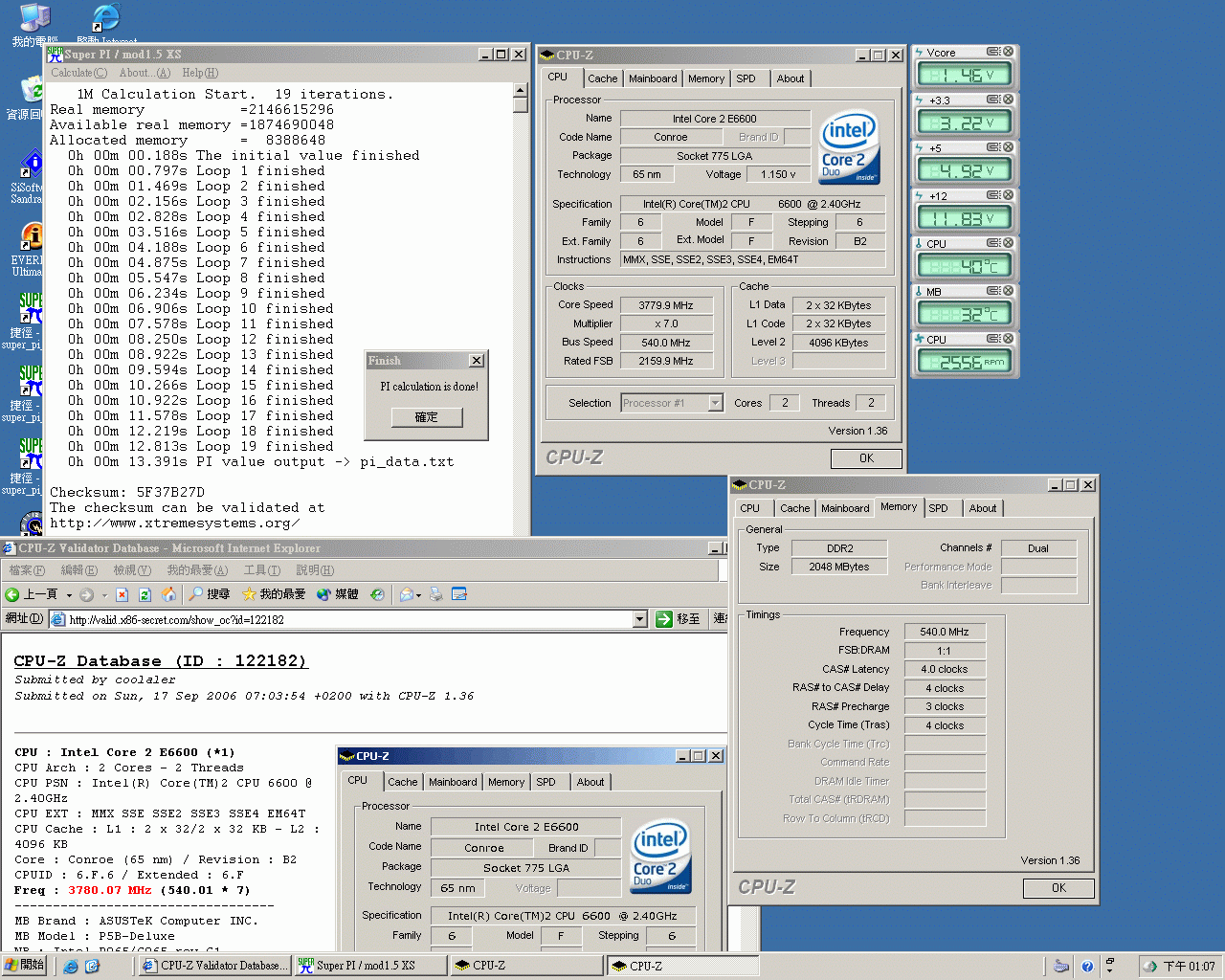The height and width of the screenshot is (980, 1225).
Task: Switch to Super PI taskbar button
Action: [x=370, y=966]
